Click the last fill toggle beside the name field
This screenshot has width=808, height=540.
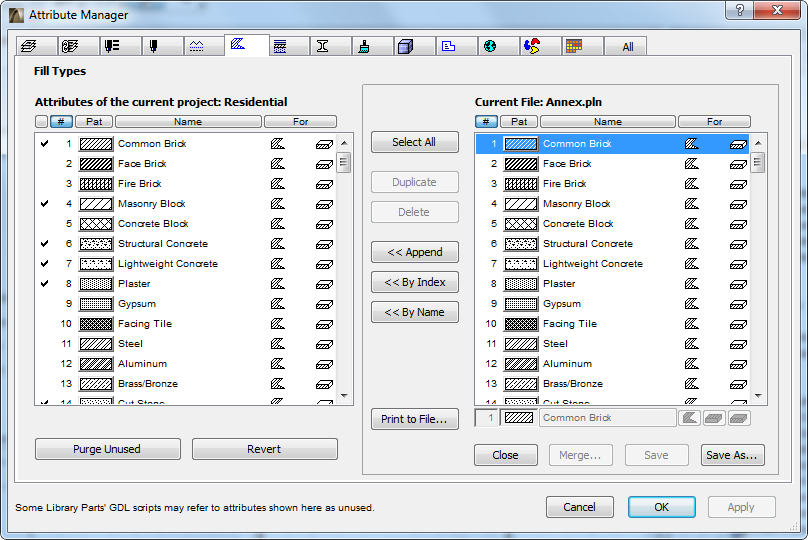(x=739, y=418)
